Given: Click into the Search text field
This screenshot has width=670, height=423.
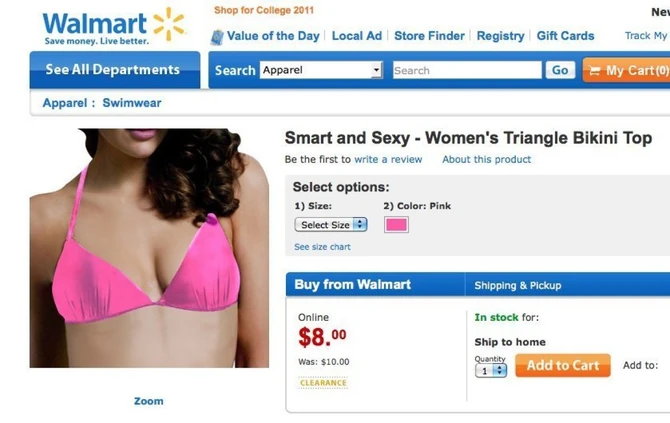Looking at the screenshot, I should (467, 70).
